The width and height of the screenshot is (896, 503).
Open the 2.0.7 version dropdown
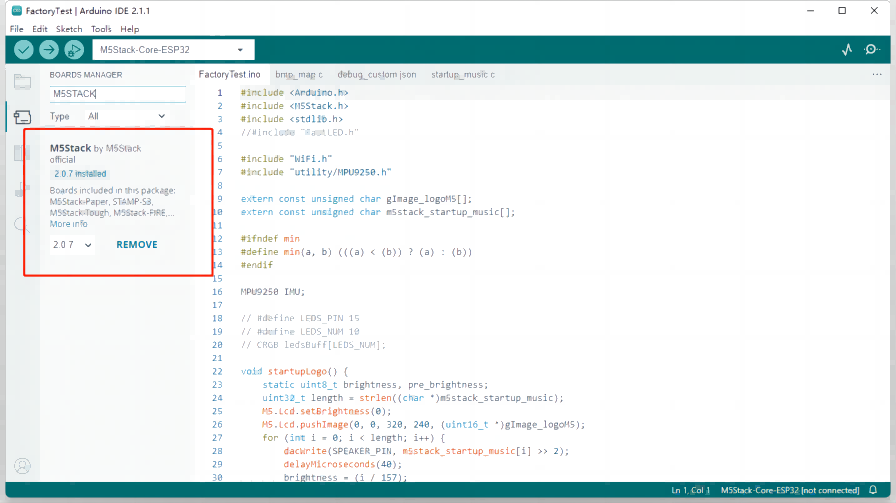72,244
